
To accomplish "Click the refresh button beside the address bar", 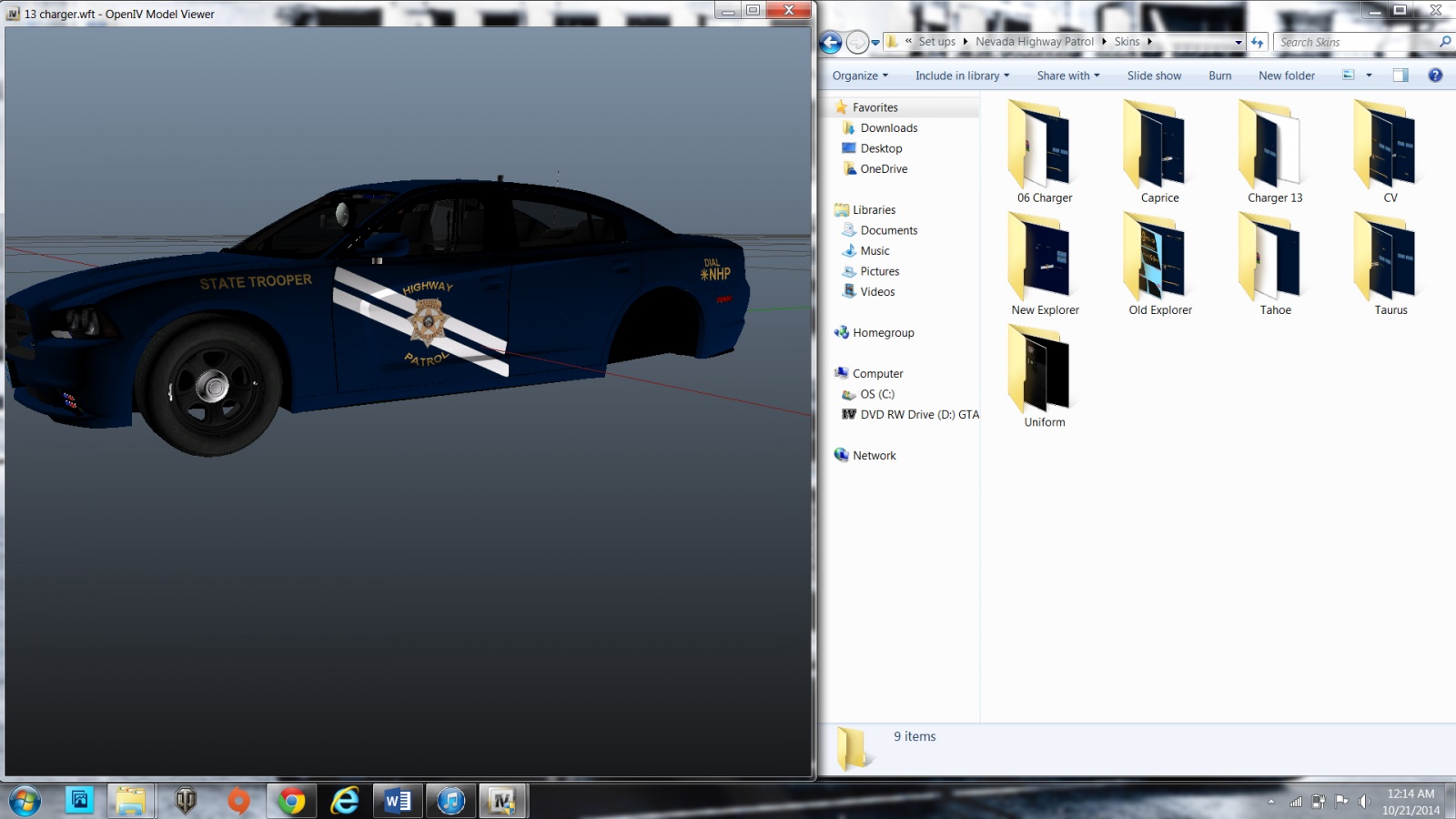I will [1258, 42].
